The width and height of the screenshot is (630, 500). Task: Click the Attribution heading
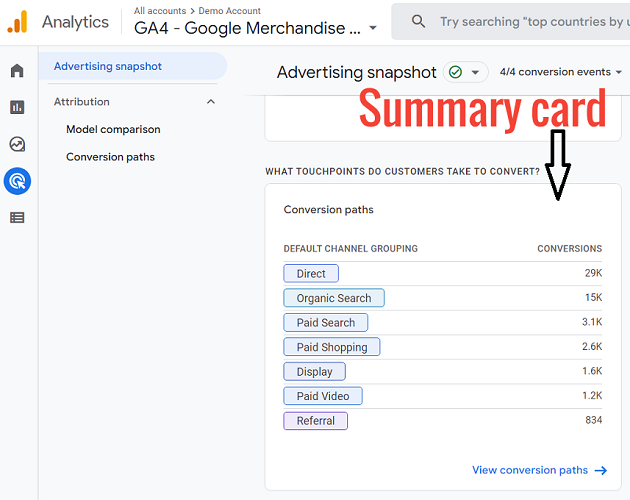coord(82,102)
